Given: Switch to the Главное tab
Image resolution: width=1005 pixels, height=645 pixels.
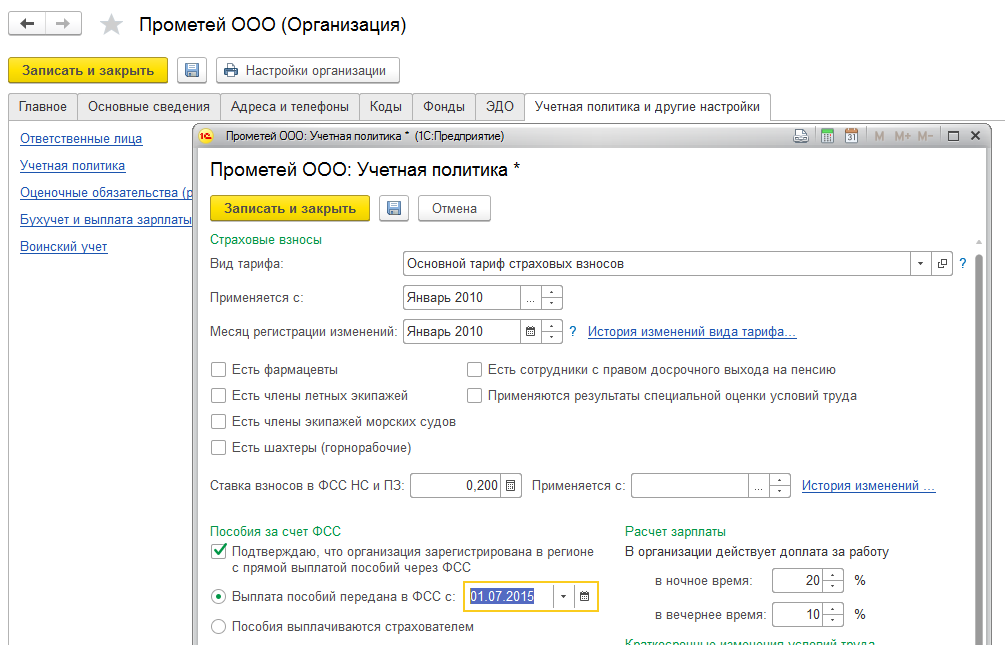Looking at the screenshot, I should (43, 106).
